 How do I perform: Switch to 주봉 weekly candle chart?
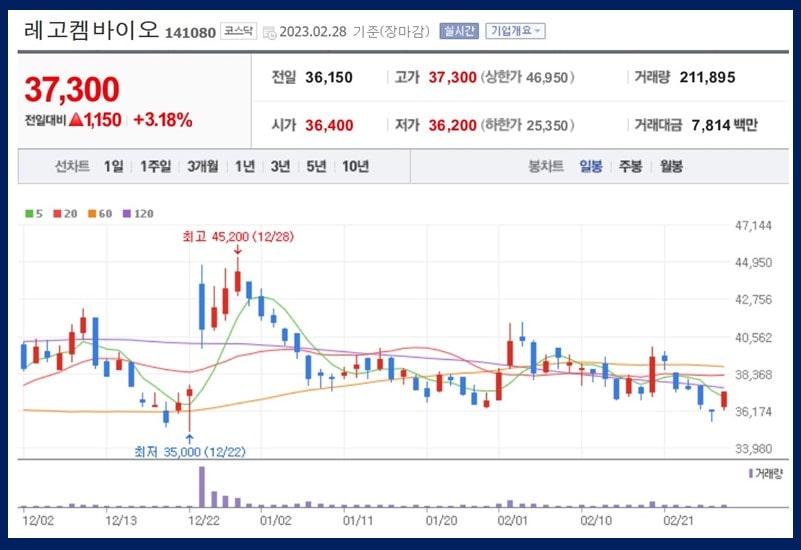tap(630, 166)
